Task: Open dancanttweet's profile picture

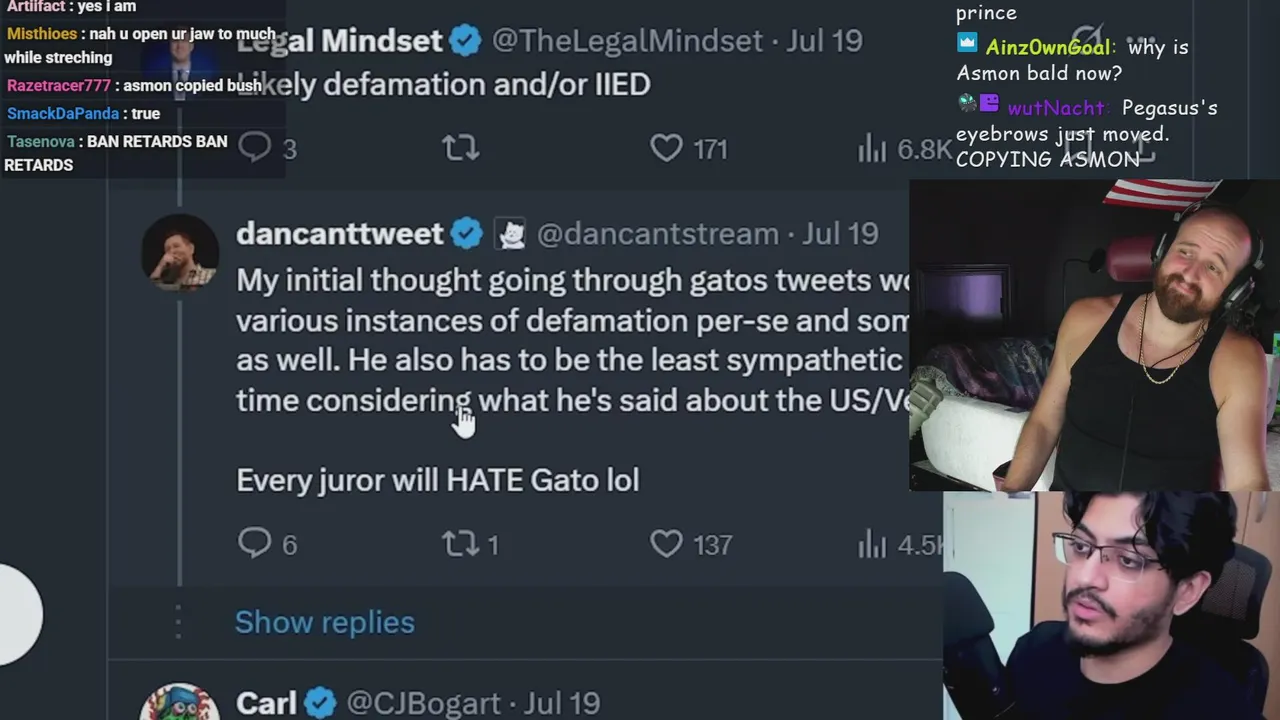Action: (180, 252)
